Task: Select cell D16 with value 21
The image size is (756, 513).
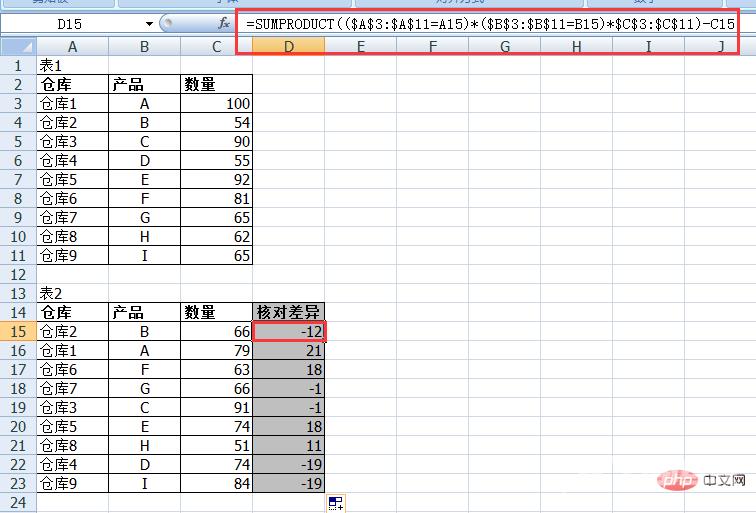Action: (x=288, y=350)
